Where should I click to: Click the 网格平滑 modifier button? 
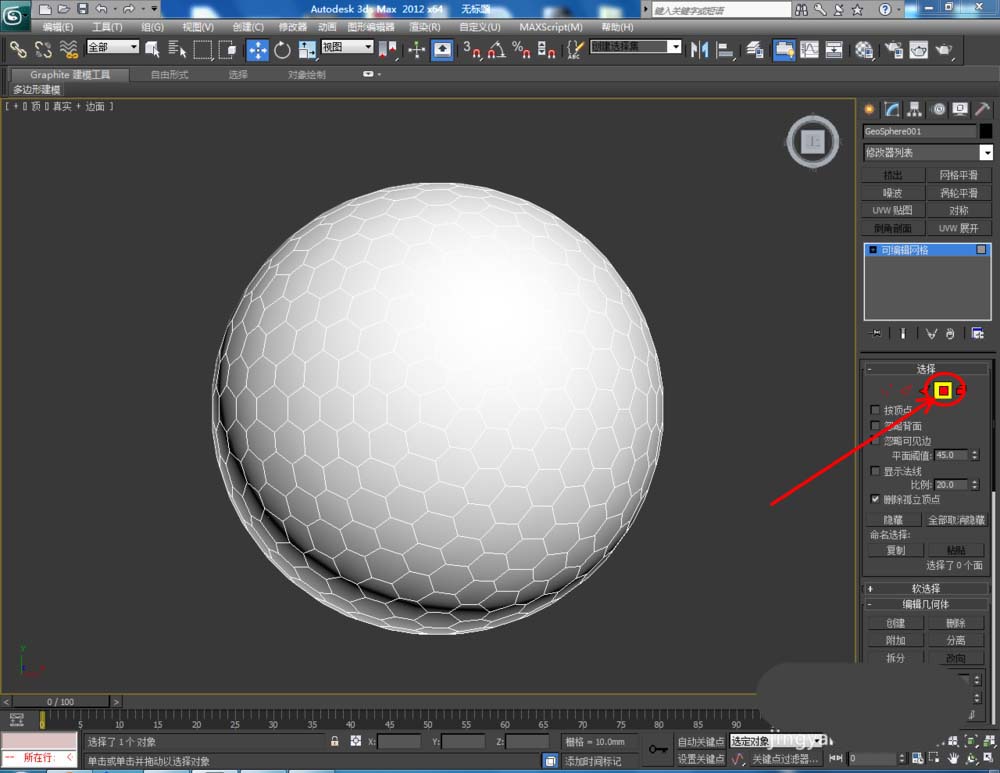tap(958, 175)
